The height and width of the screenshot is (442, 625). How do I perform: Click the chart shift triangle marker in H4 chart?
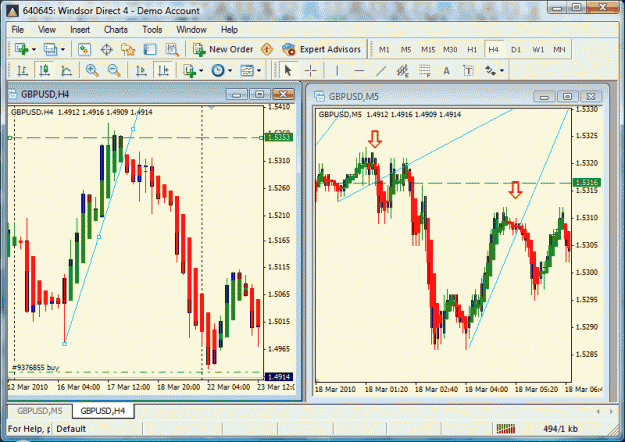[211, 108]
